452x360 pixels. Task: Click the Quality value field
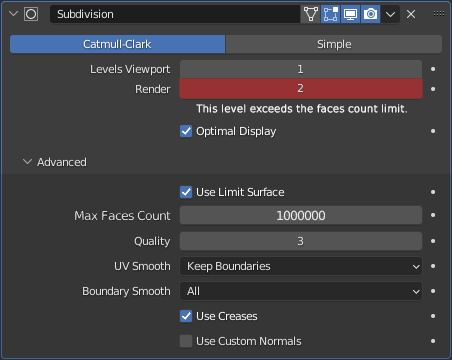301,241
